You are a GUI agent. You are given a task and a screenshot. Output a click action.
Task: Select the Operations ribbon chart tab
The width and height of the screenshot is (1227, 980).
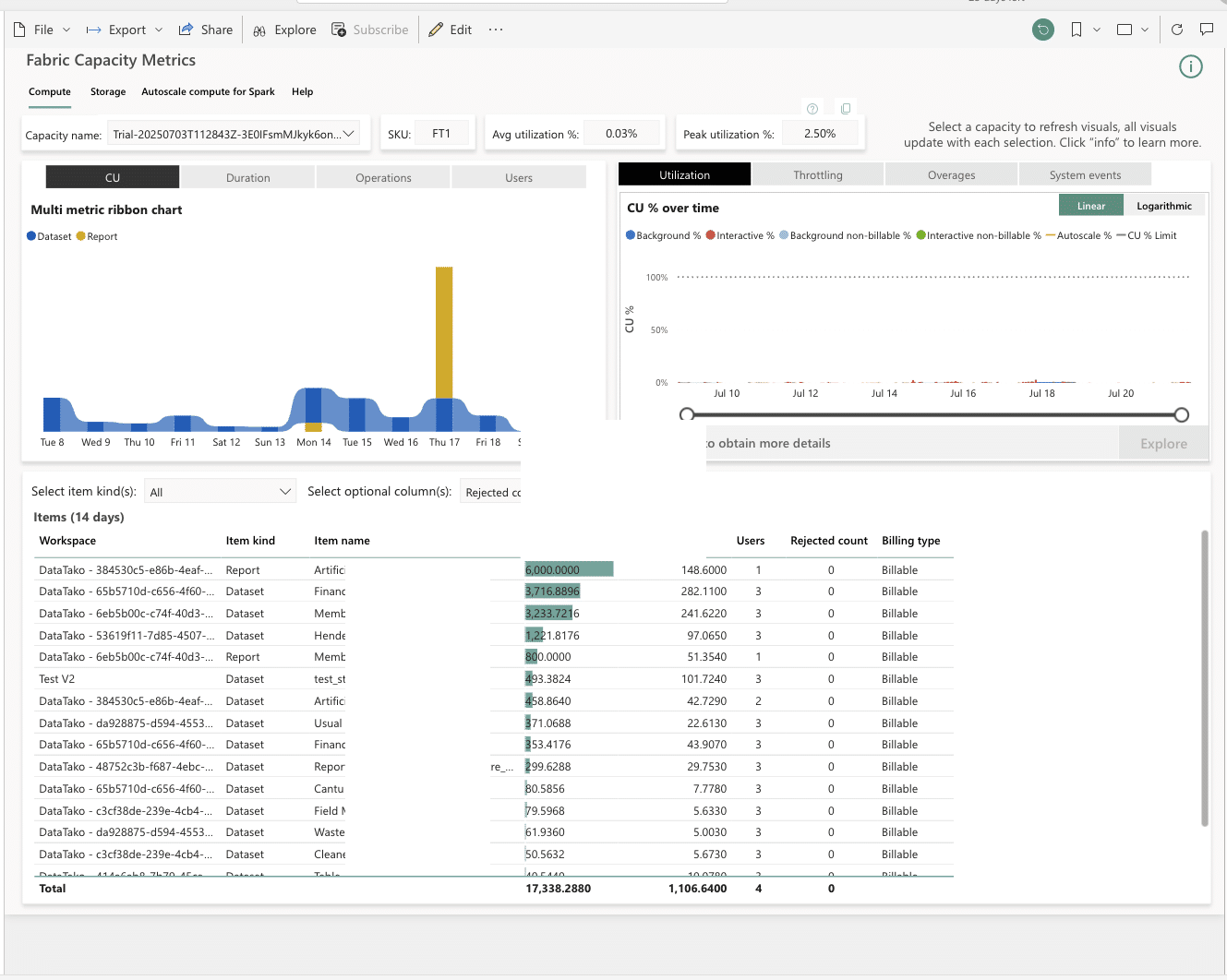click(383, 177)
